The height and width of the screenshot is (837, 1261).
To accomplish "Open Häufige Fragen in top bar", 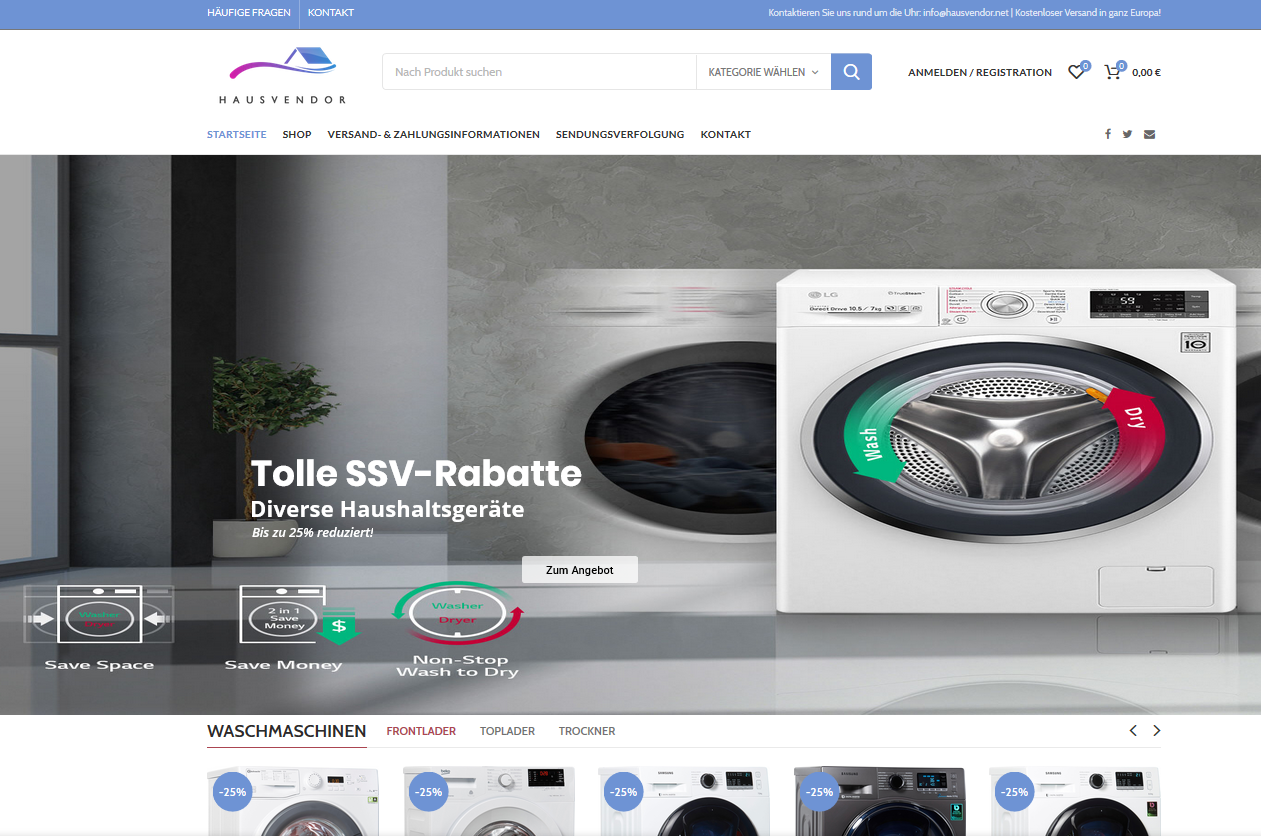I will click(249, 13).
